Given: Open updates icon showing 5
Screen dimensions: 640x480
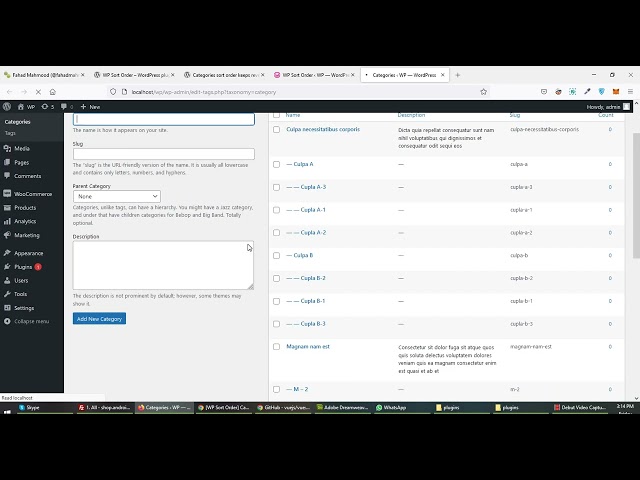Looking at the screenshot, I should click(47, 107).
